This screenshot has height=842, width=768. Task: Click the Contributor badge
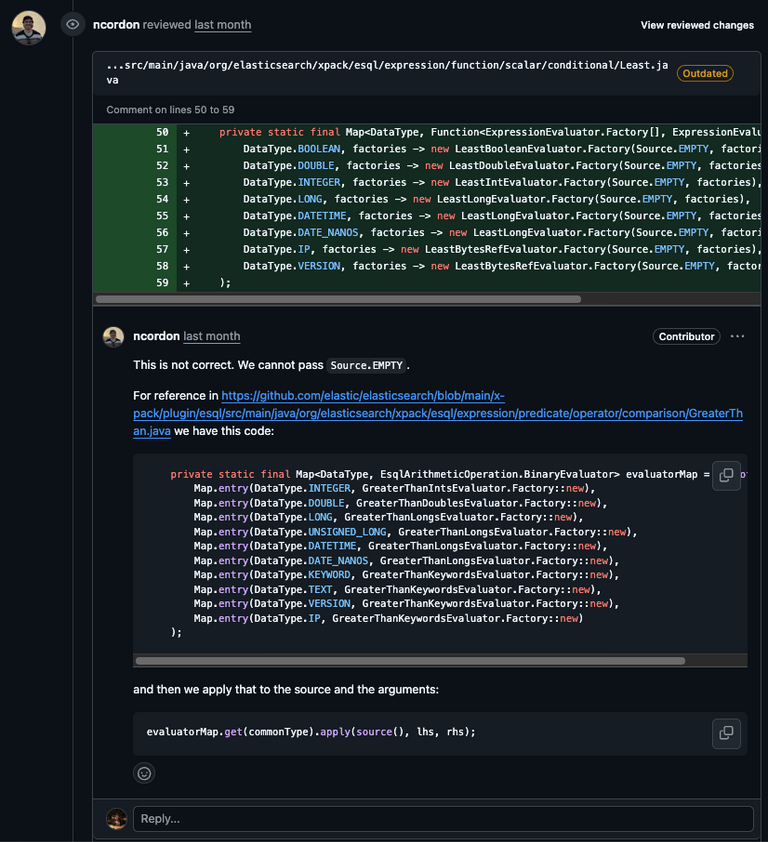coord(686,336)
